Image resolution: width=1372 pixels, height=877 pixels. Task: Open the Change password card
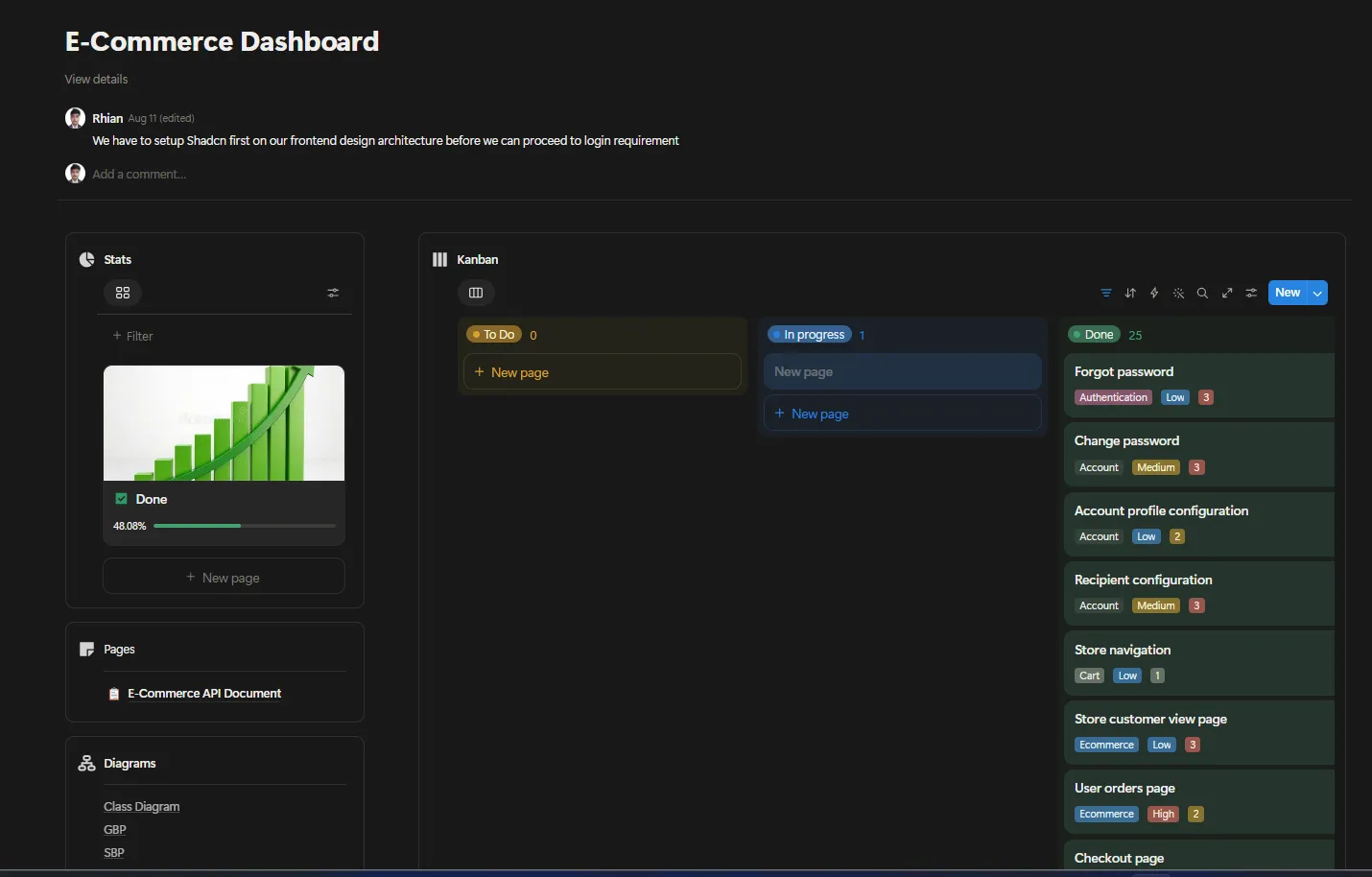(x=1199, y=454)
